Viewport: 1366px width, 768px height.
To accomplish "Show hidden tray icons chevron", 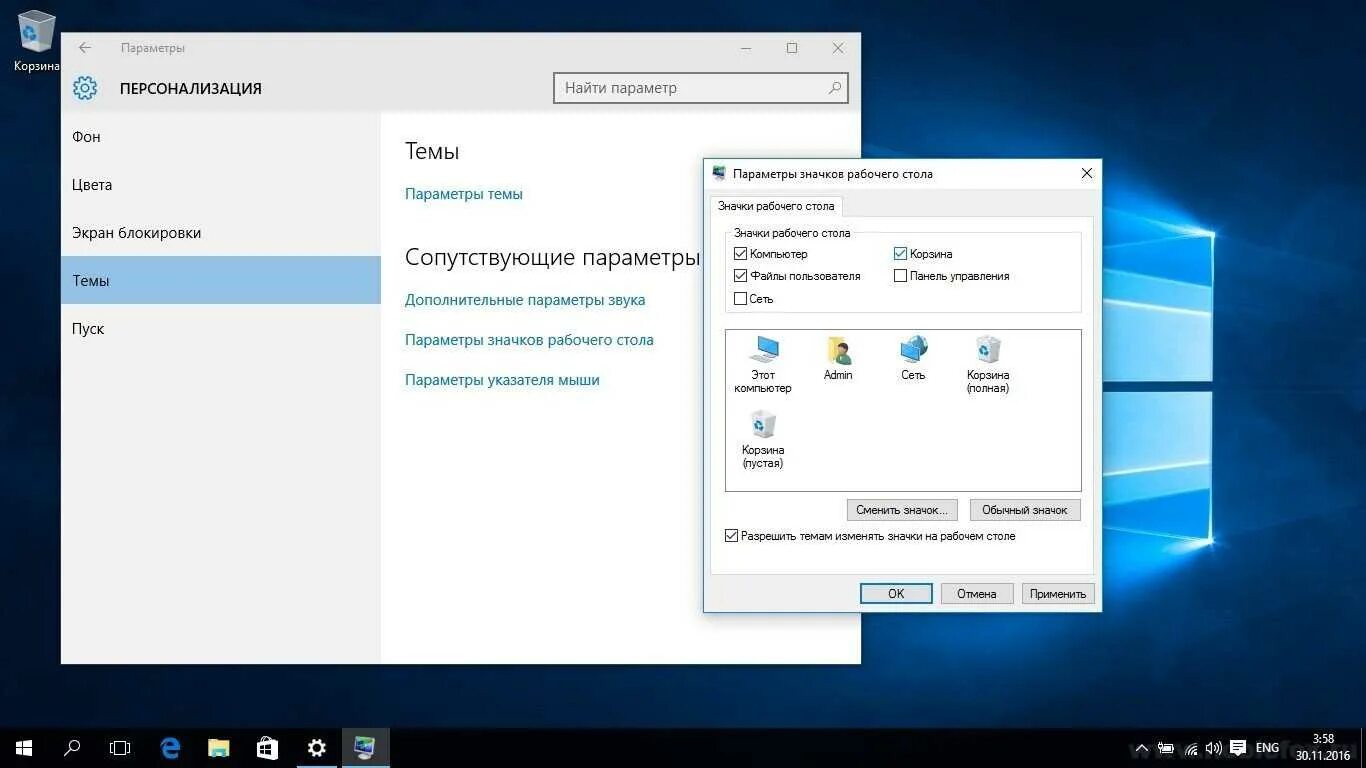I will point(1141,748).
